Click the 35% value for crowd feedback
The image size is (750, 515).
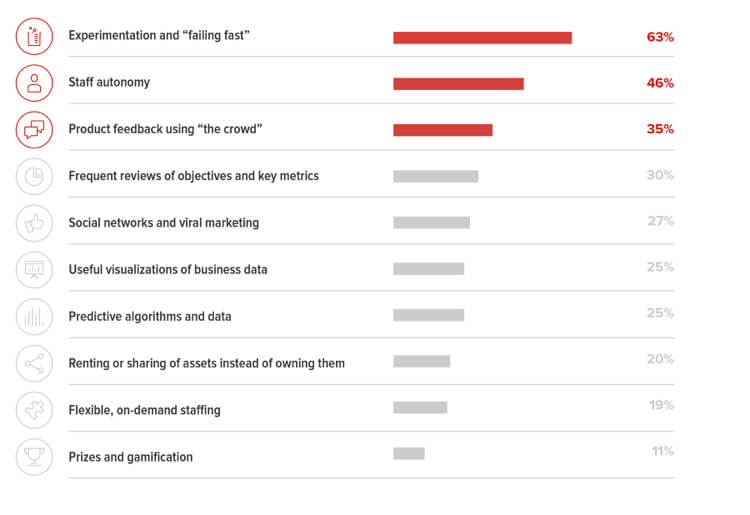tap(660, 129)
